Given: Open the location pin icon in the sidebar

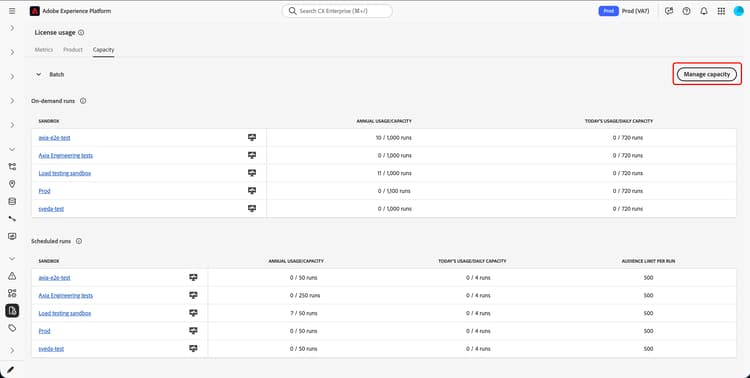Looking at the screenshot, I should (12, 184).
